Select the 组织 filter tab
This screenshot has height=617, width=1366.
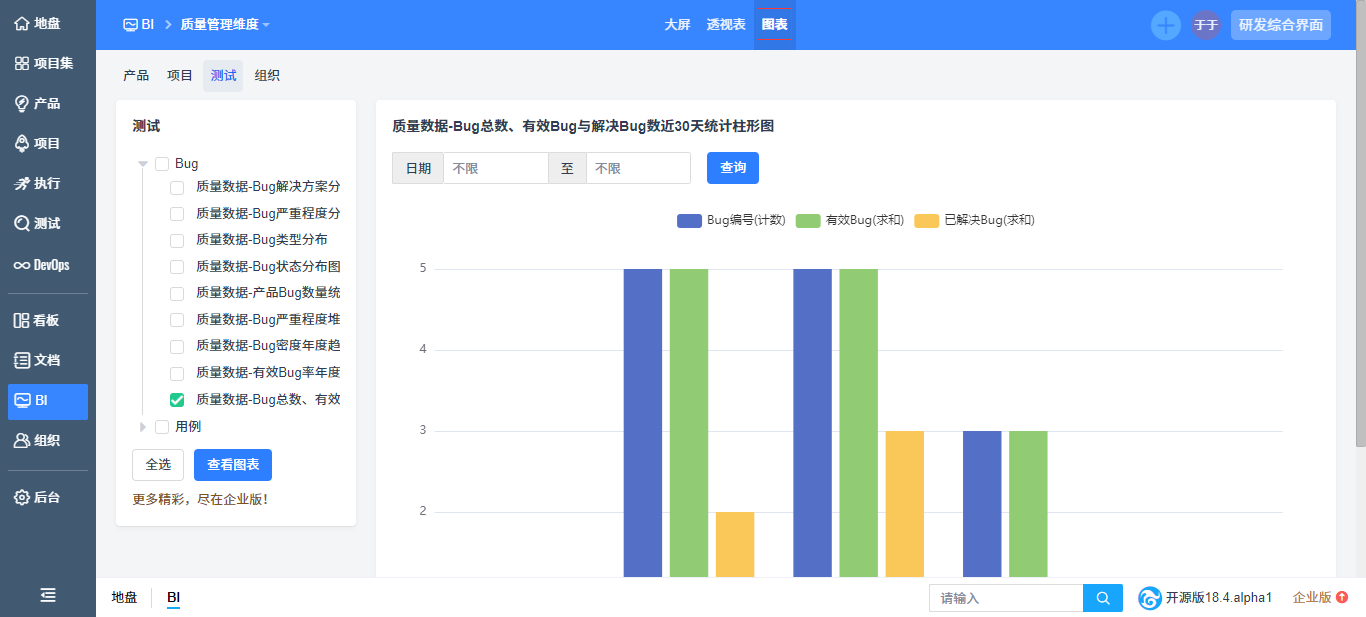tap(268, 75)
